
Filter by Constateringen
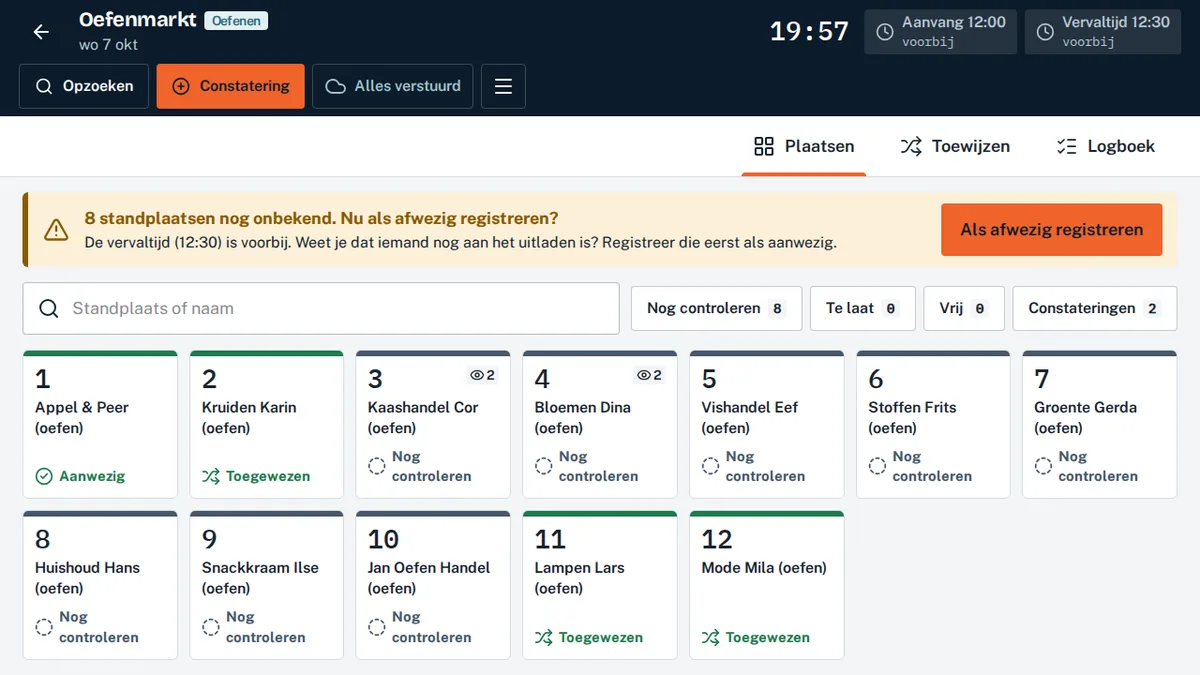click(1095, 308)
